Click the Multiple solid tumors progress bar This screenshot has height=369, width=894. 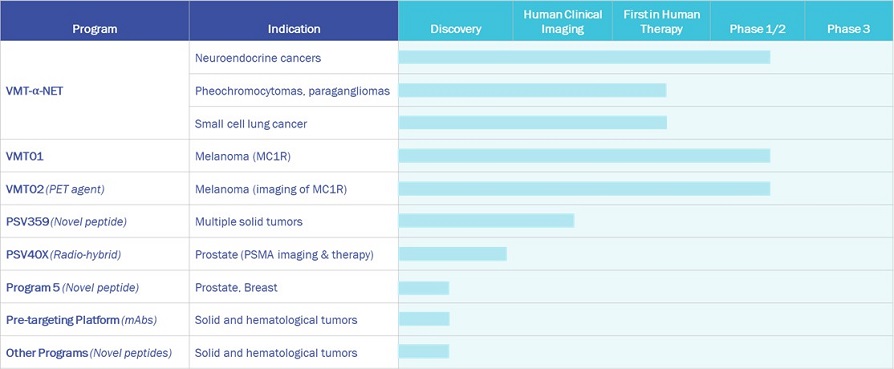coord(486,221)
